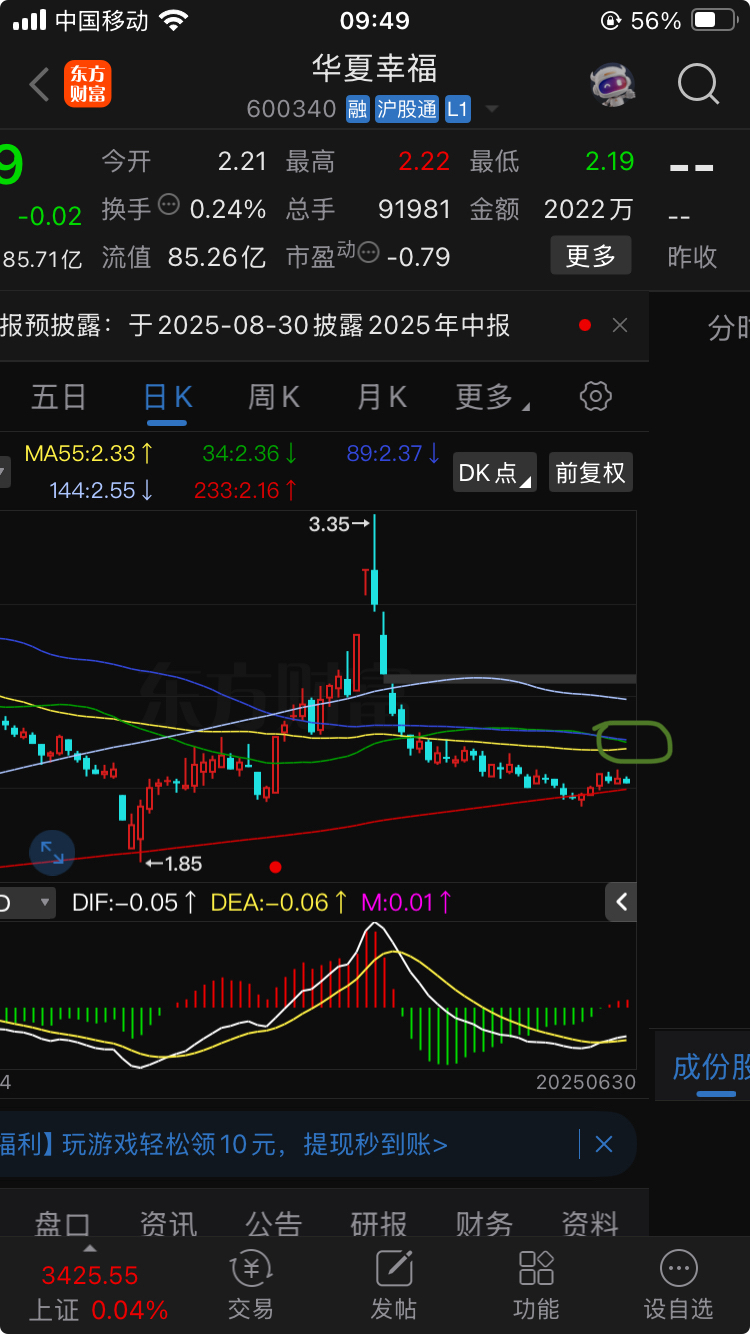This screenshot has width=750, height=1334.
Task: Switch to 研报 tab
Action: tap(379, 1224)
